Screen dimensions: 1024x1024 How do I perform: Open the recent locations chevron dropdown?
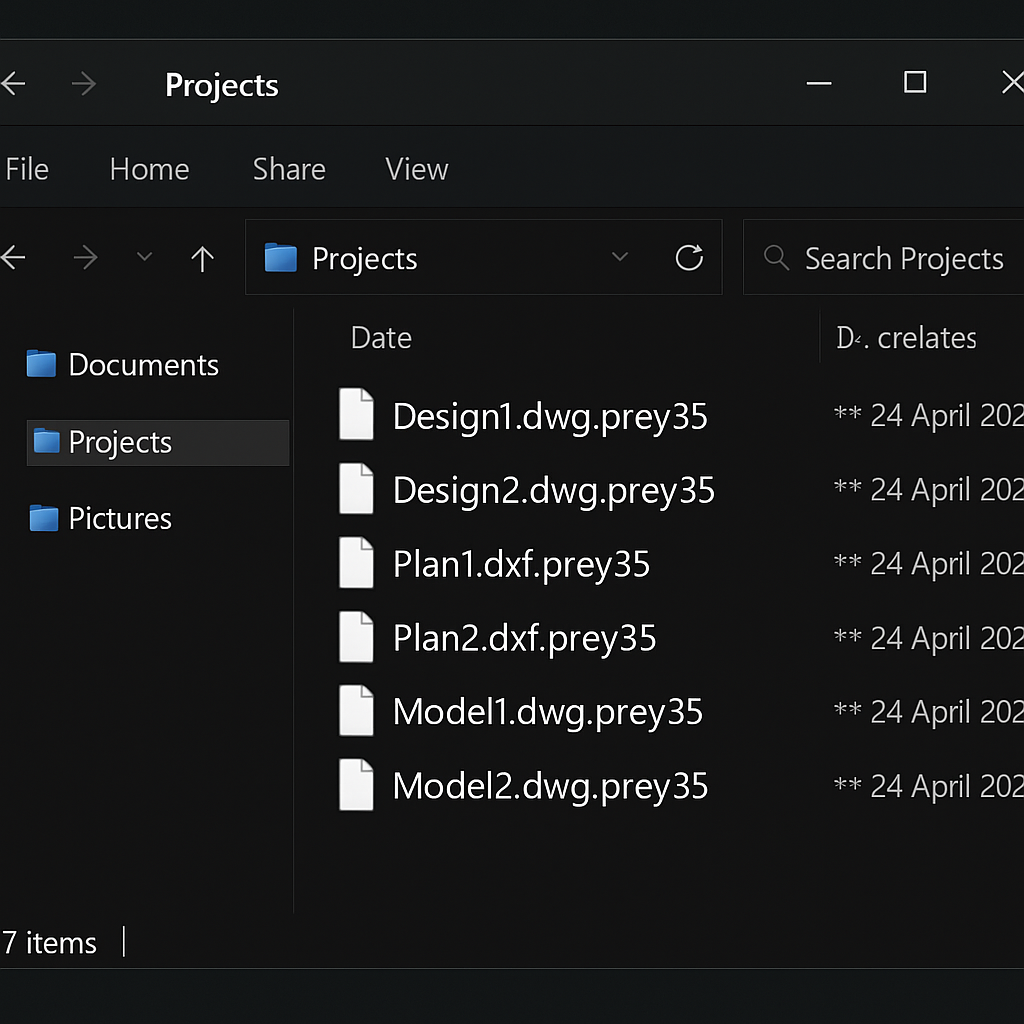tap(144, 258)
